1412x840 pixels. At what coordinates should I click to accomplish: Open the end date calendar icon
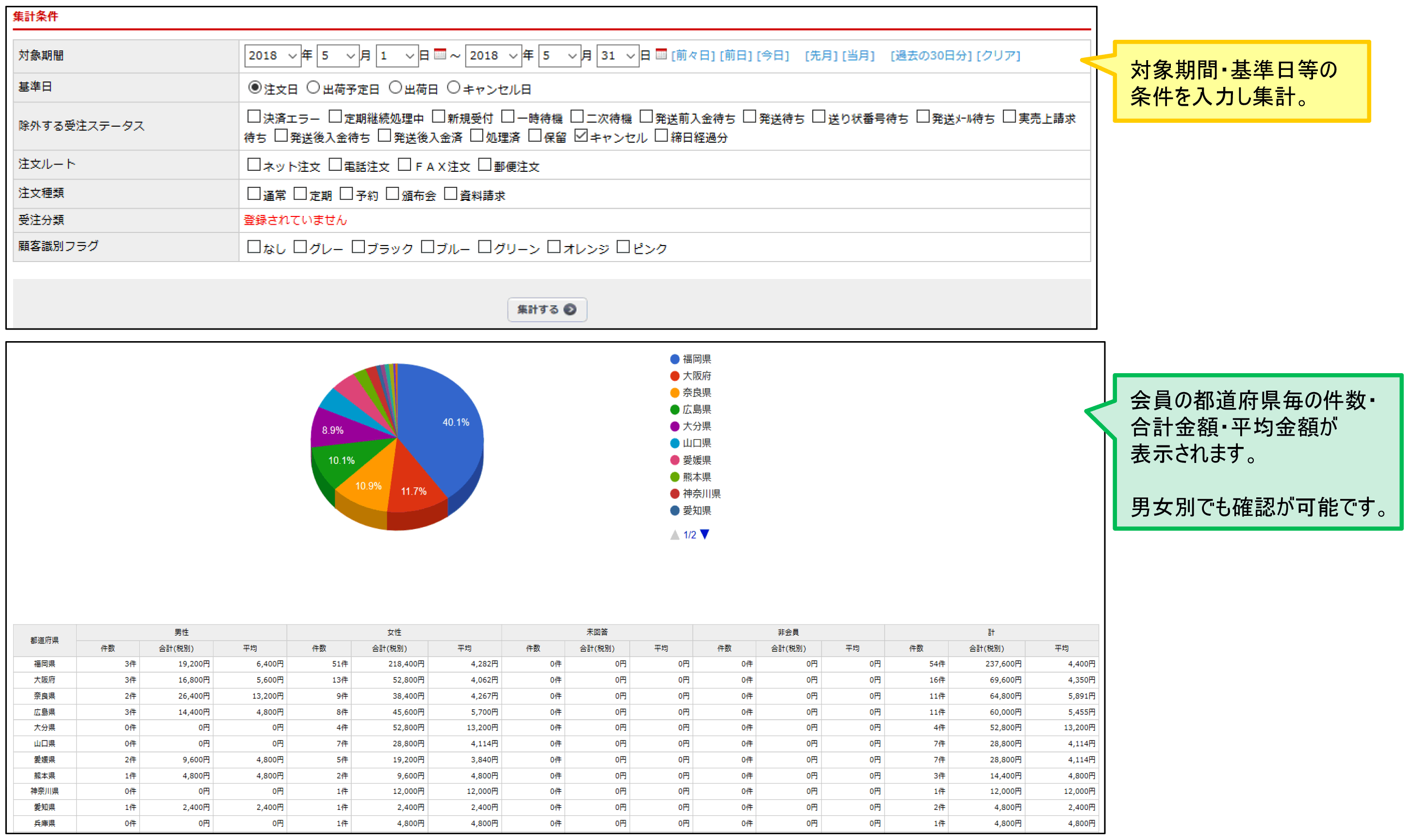coord(661,54)
